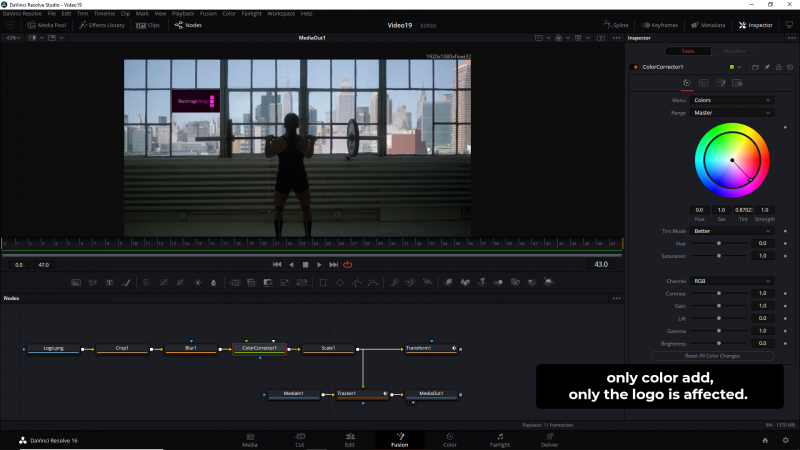Open the Fusion menu in menu bar
The image size is (800, 450).
207,13
